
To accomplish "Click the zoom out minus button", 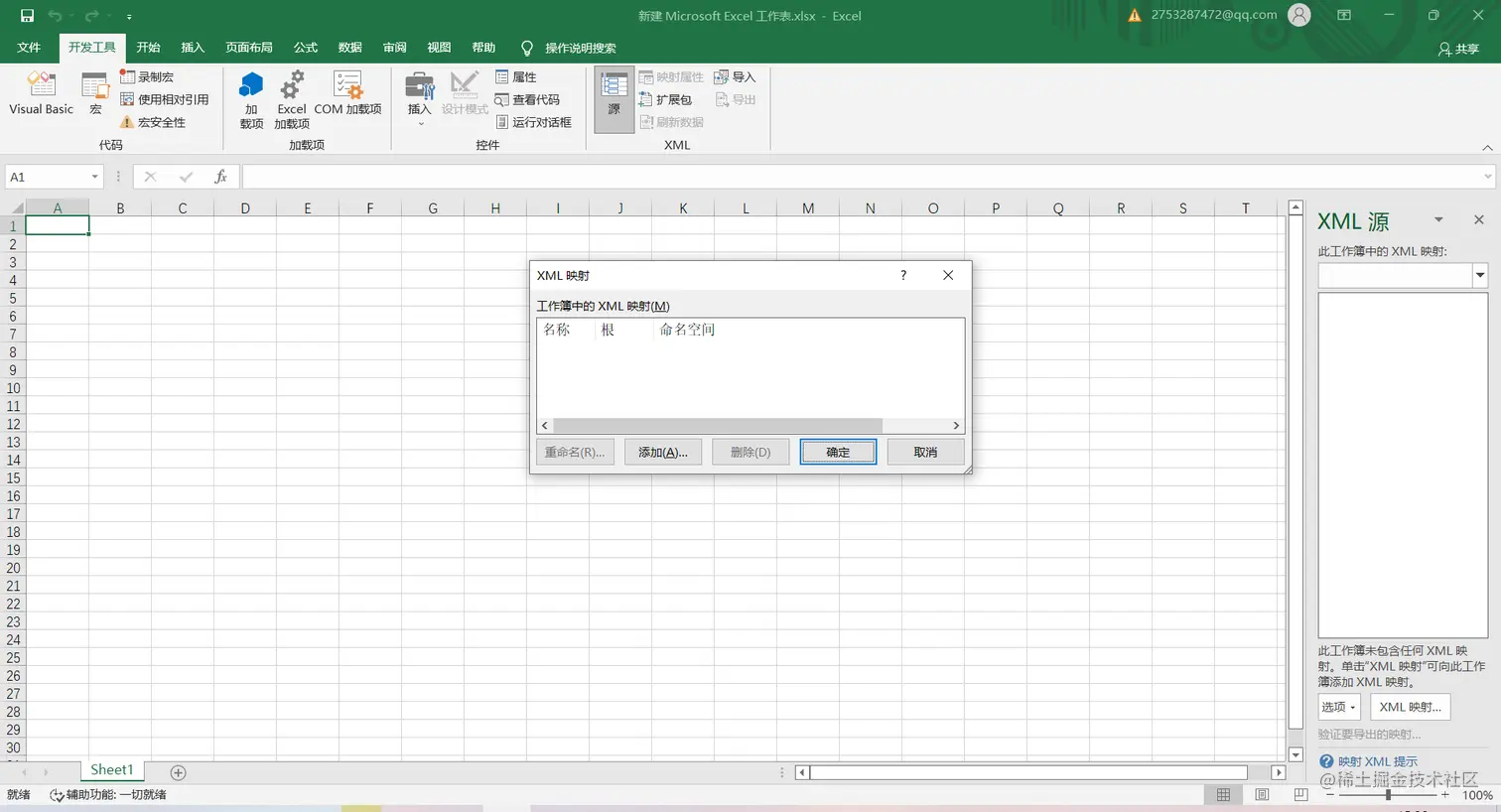I will pyautogui.click(x=1330, y=795).
